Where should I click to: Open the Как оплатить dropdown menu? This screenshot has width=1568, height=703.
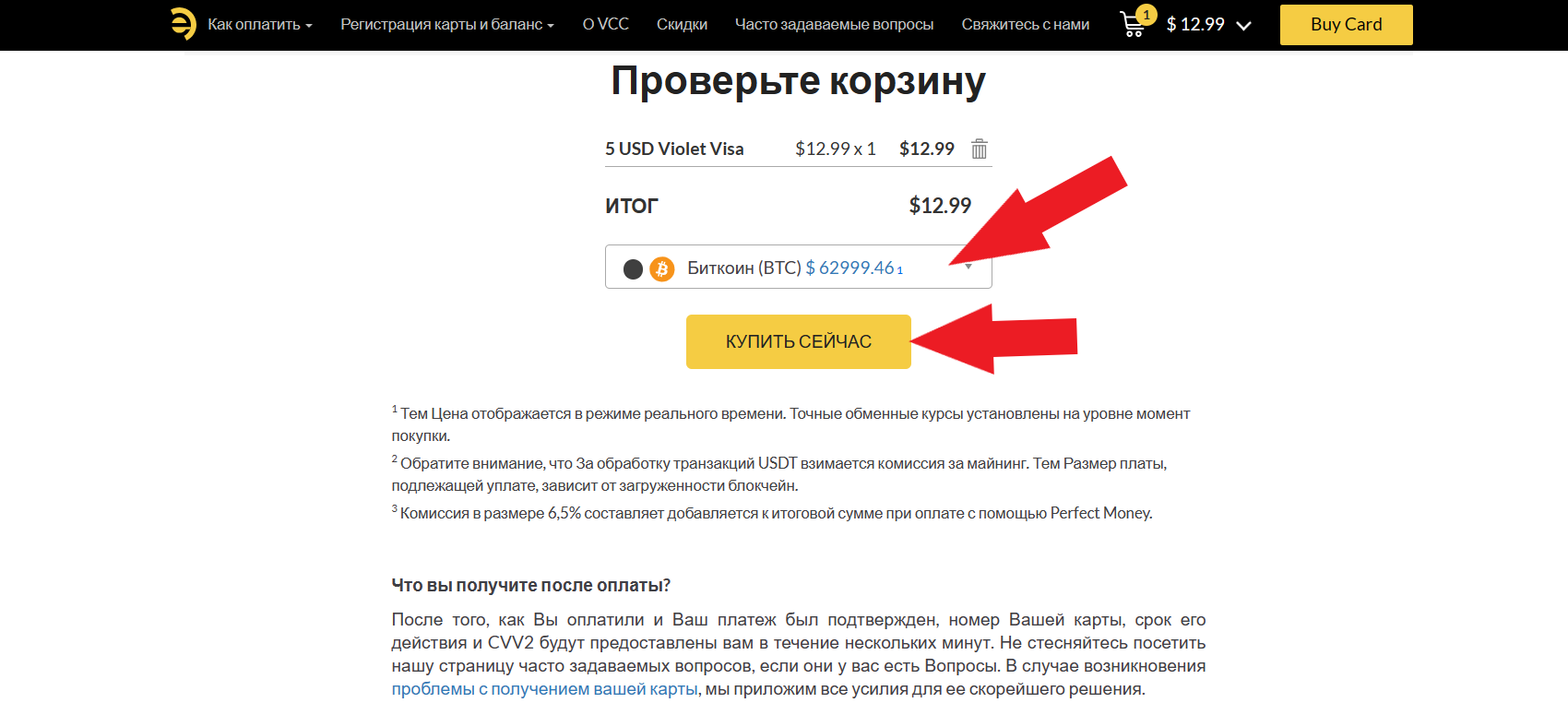(x=260, y=24)
